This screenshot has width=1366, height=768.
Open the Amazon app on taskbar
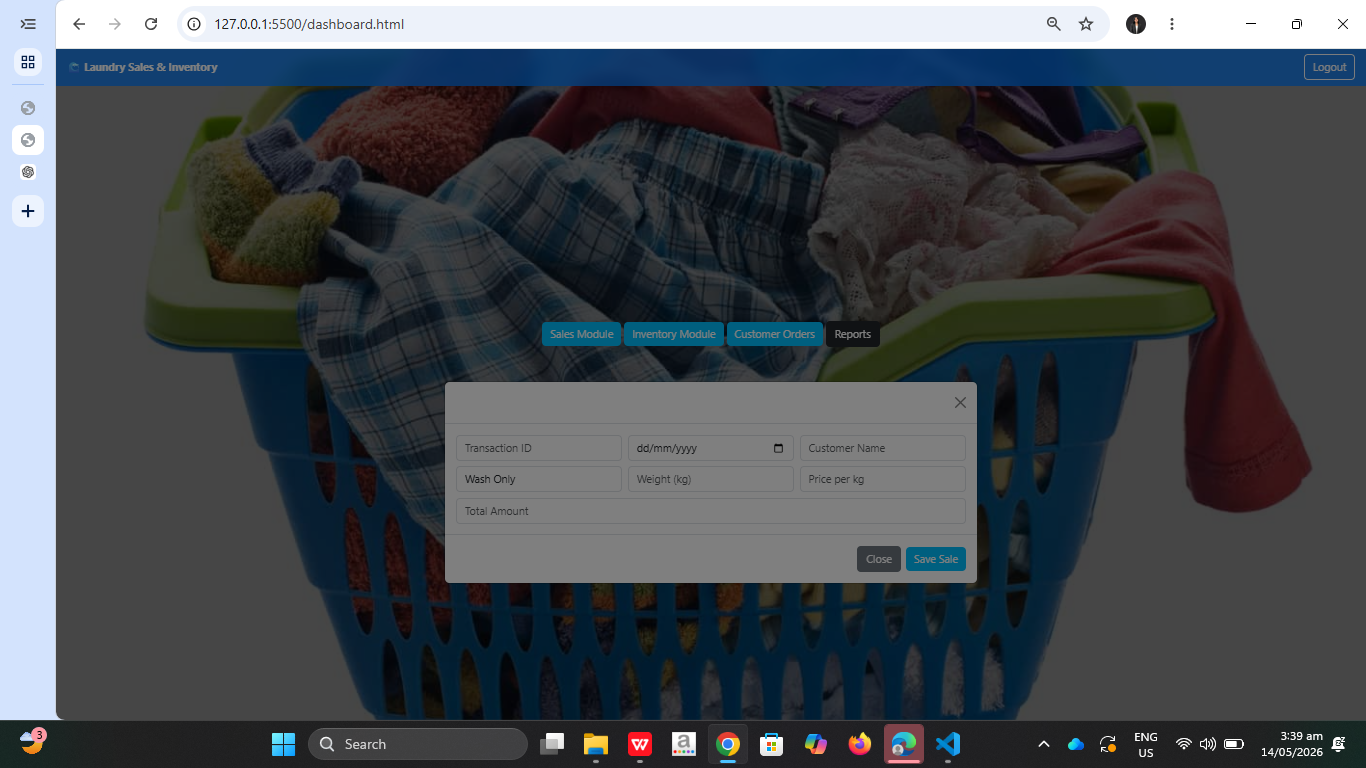point(684,744)
